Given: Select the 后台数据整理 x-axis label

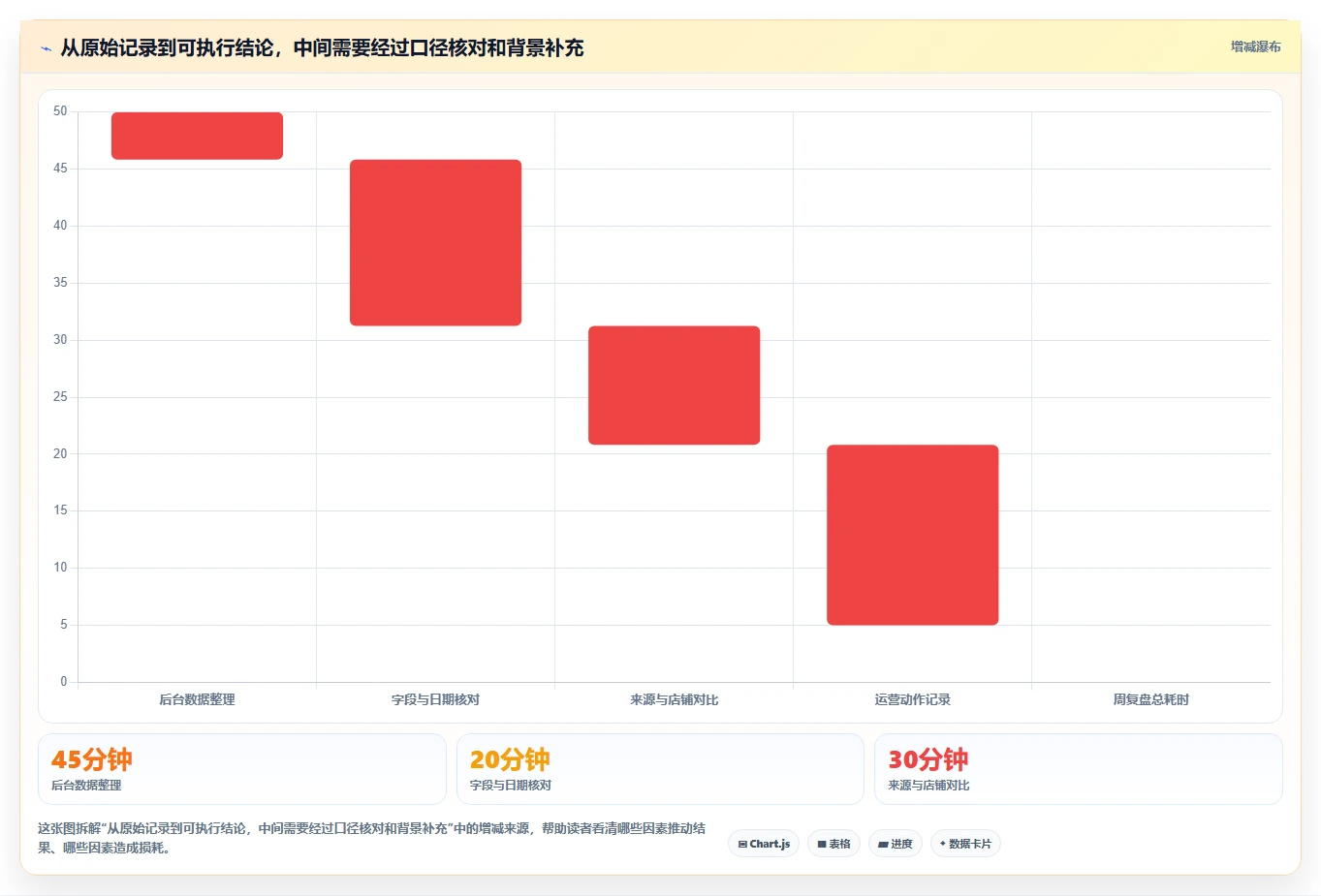Looking at the screenshot, I should (197, 699).
